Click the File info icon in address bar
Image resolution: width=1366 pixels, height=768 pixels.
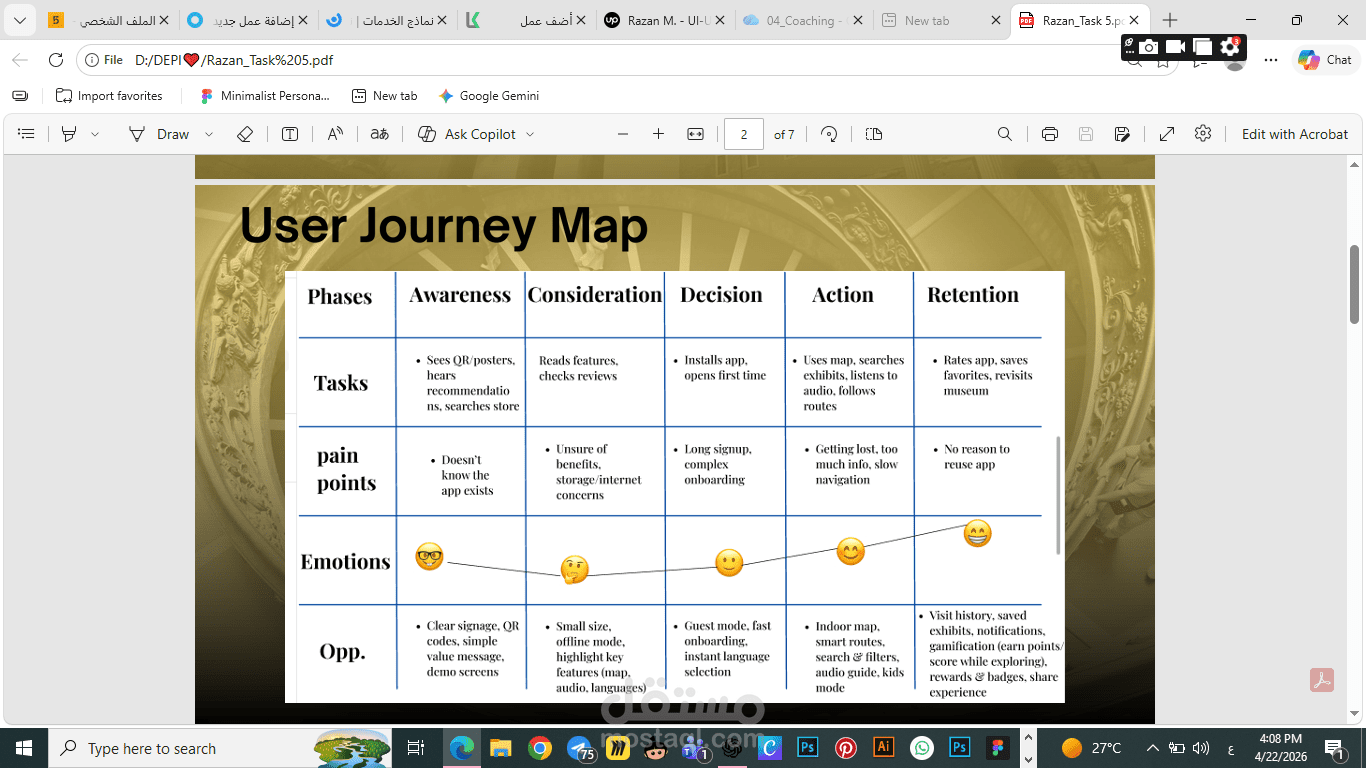click(104, 60)
